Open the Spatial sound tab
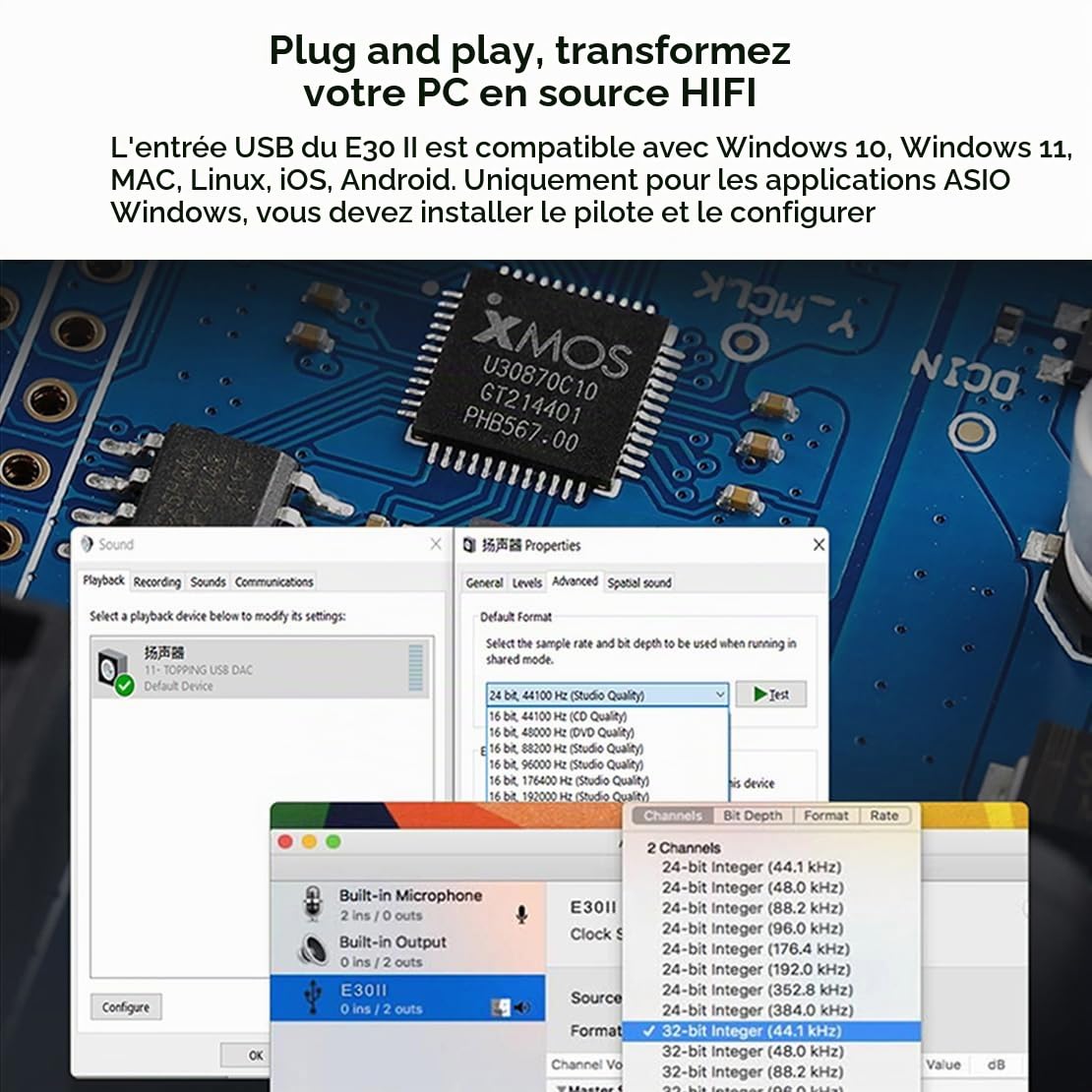Viewport: 1092px width, 1092px height. [639, 583]
